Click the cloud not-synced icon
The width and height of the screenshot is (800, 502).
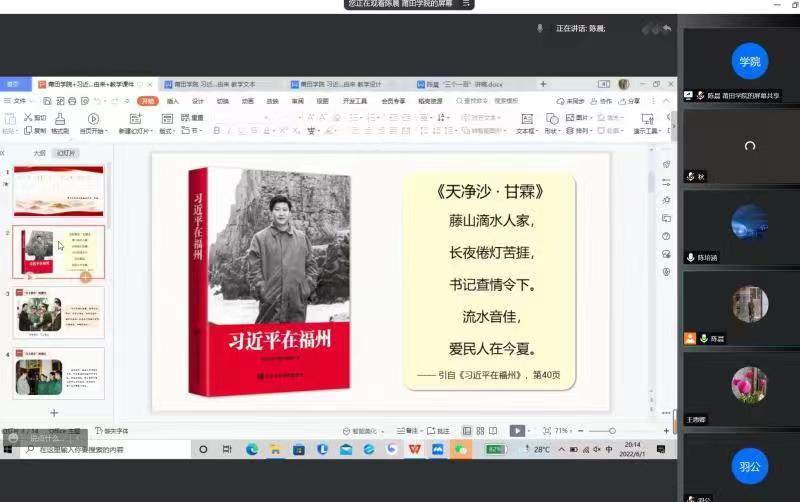(x=560, y=101)
